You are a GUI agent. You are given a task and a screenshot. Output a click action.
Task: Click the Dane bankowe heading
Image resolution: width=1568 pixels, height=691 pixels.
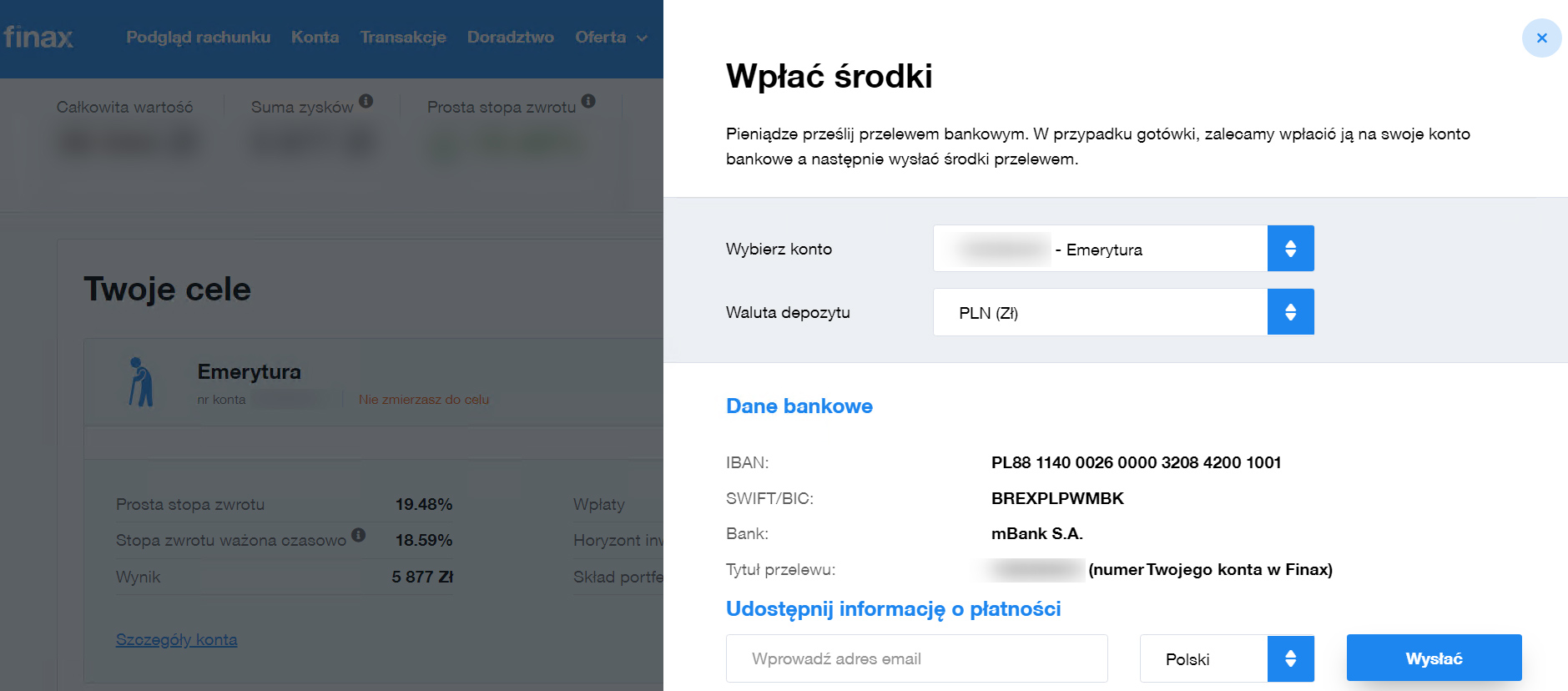pos(799,406)
